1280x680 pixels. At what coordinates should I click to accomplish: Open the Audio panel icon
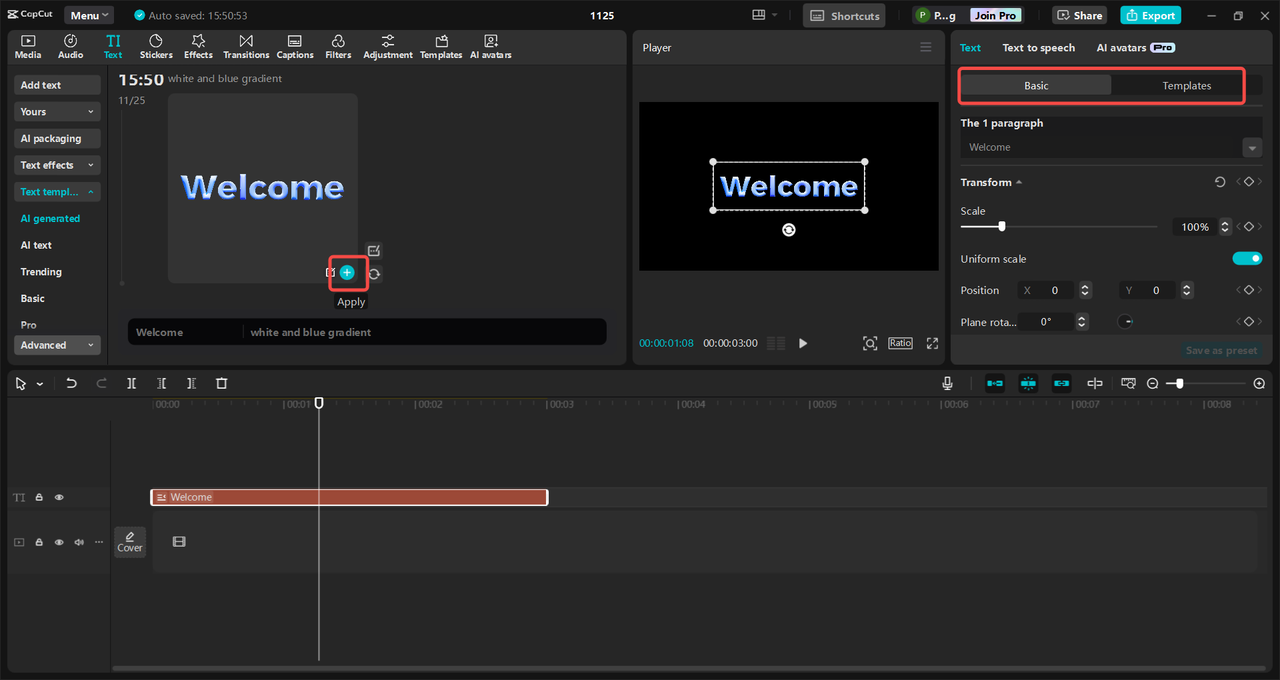70,41
